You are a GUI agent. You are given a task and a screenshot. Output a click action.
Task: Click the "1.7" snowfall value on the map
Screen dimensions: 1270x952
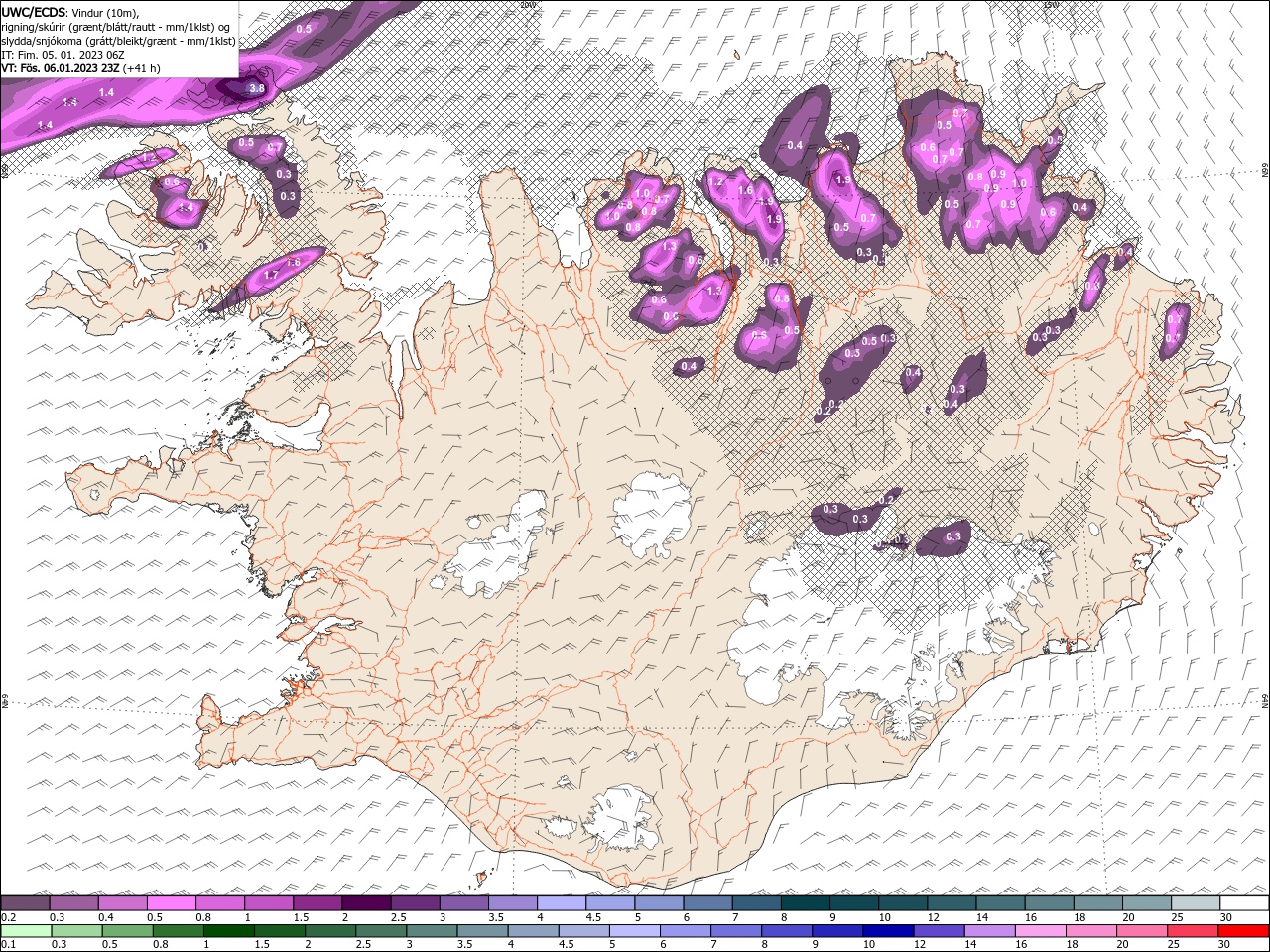(271, 275)
